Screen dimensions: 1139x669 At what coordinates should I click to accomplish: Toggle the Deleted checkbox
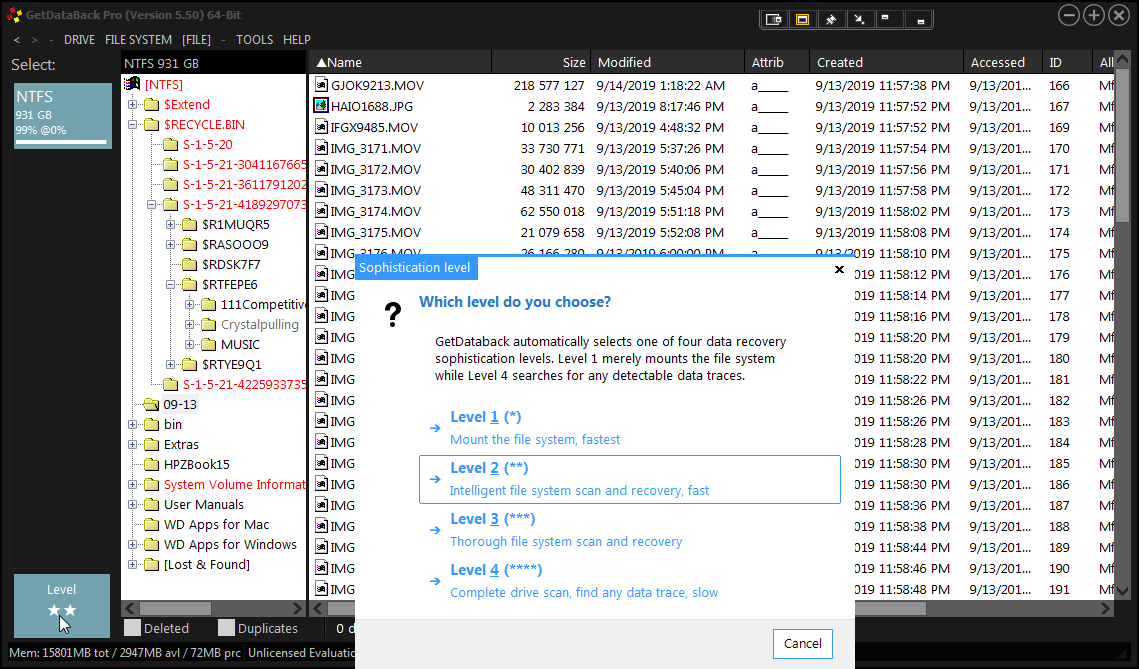[132, 628]
